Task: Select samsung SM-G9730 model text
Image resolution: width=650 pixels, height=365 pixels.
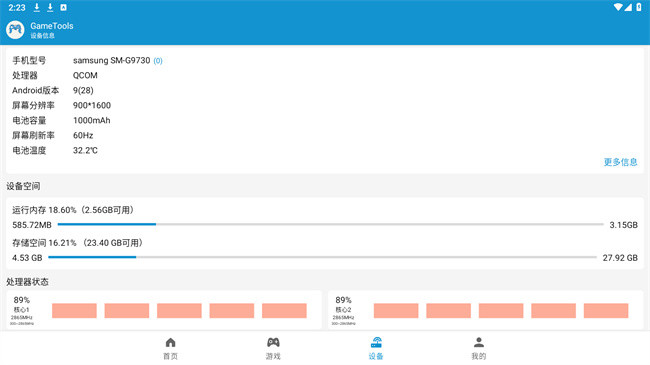Action: pyautogui.click(x=112, y=61)
